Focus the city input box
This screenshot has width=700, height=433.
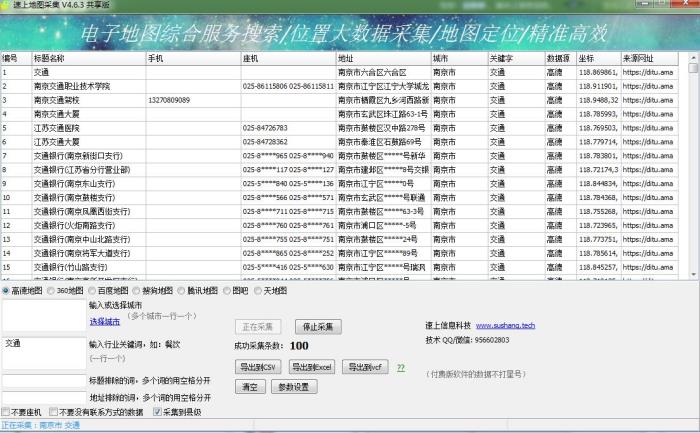(44, 316)
